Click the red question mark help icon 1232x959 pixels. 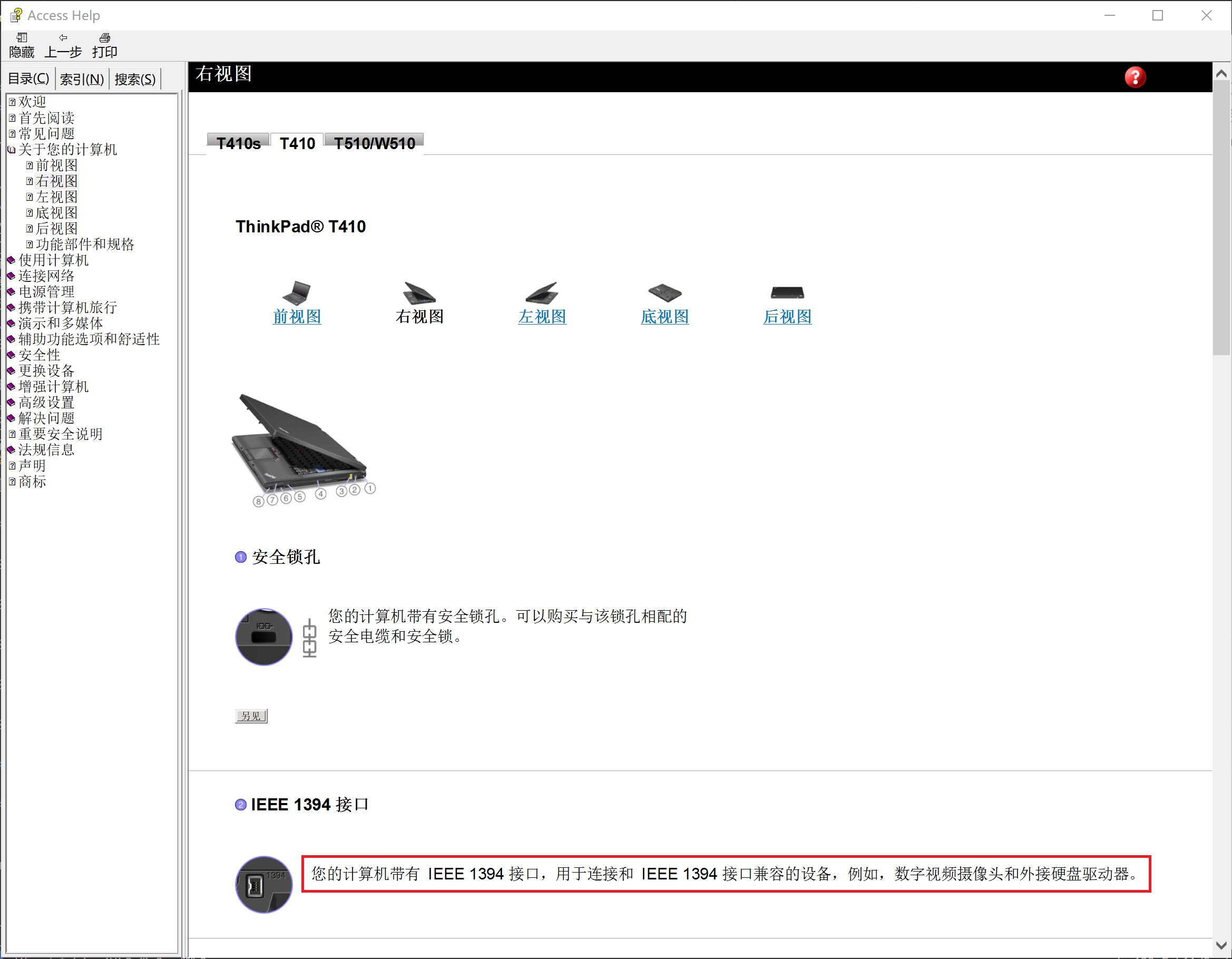click(1135, 77)
